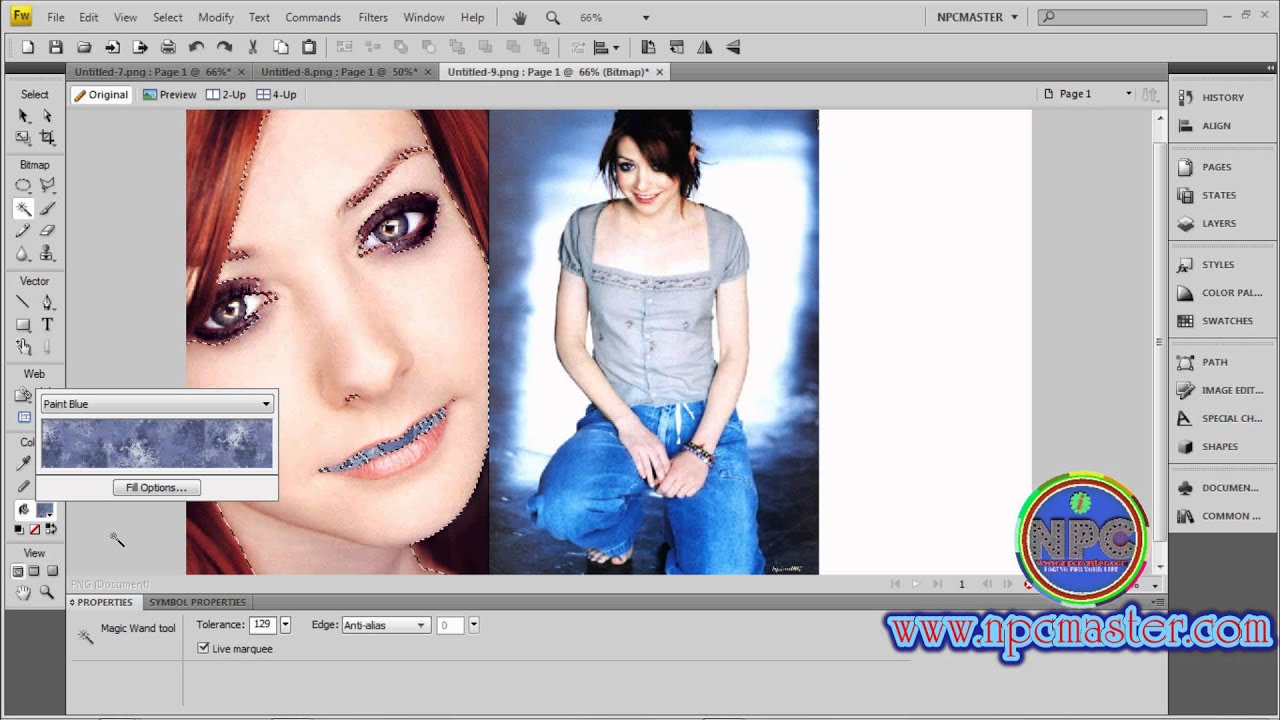Pick the Rubber Stamp tool
This screenshot has width=1280, height=720.
(47, 254)
